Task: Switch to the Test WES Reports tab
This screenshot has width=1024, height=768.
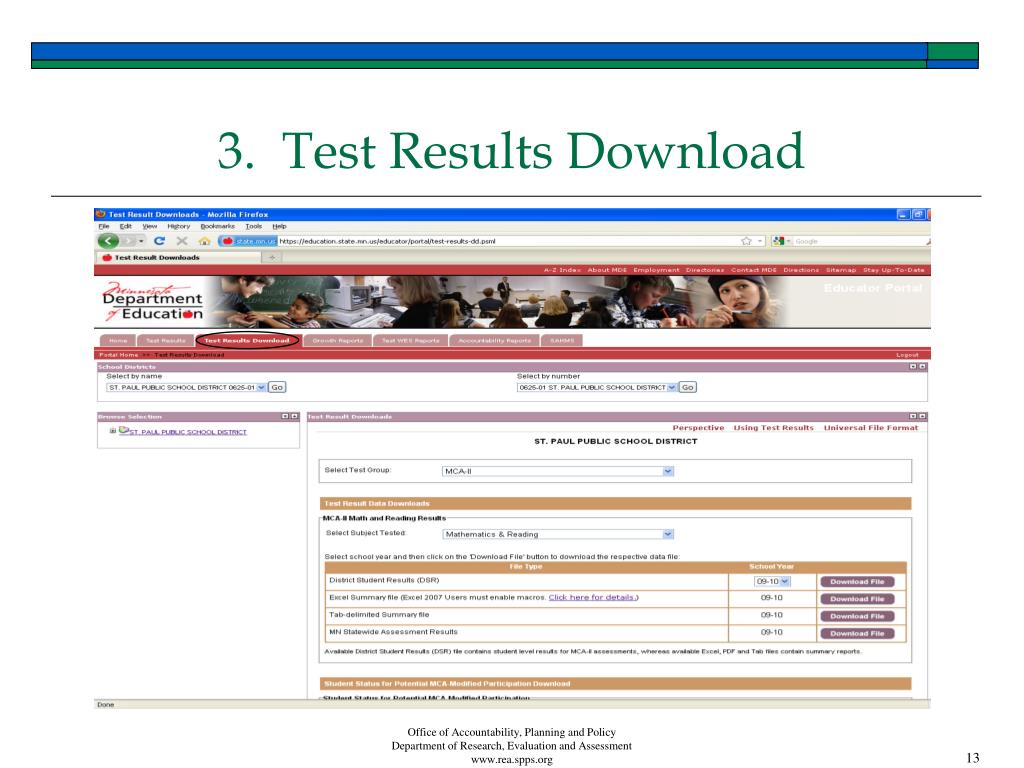Action: click(x=410, y=340)
